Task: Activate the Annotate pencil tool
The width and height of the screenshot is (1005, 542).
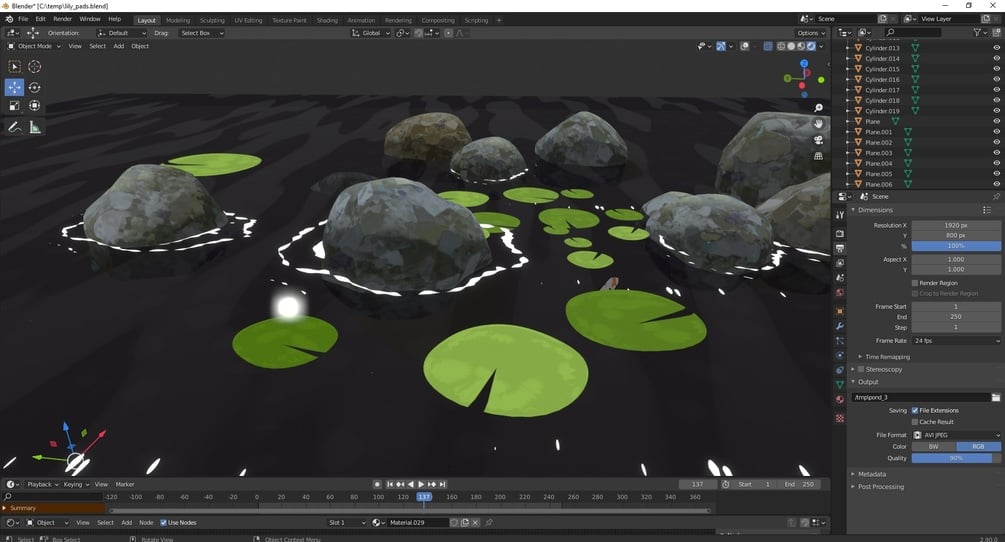Action: click(x=14, y=127)
